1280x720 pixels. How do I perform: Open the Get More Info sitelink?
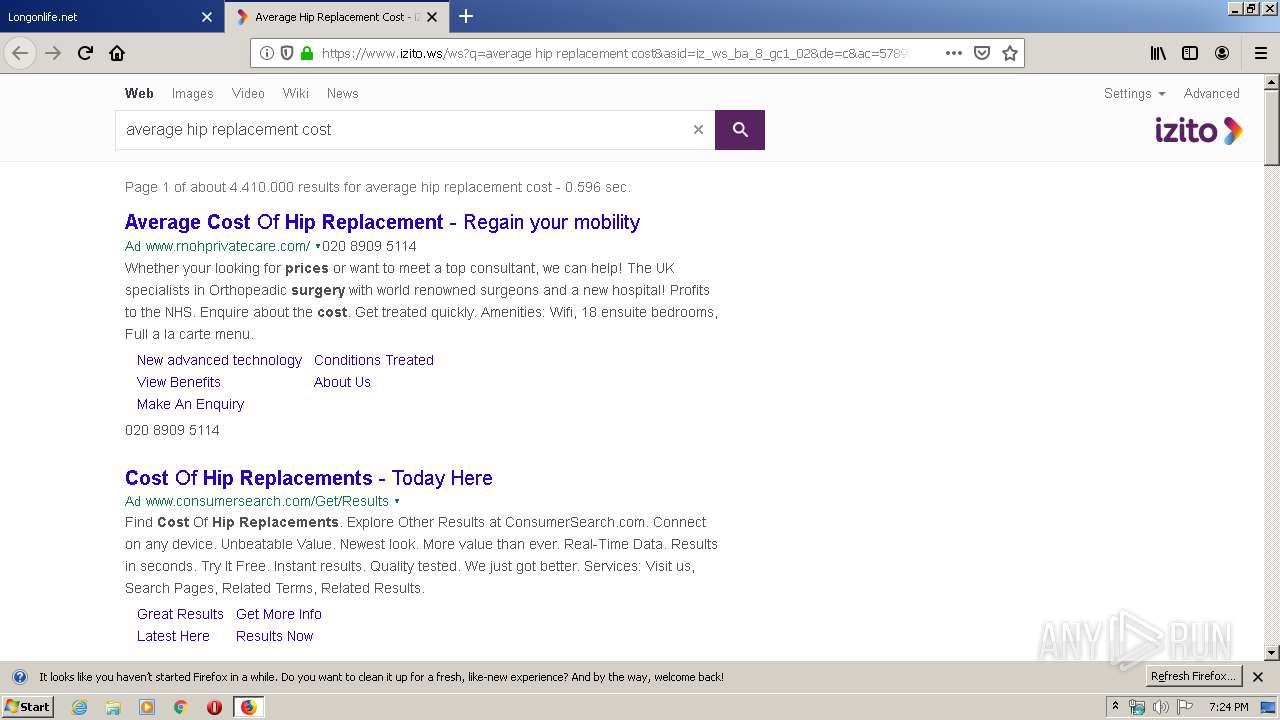click(x=279, y=614)
